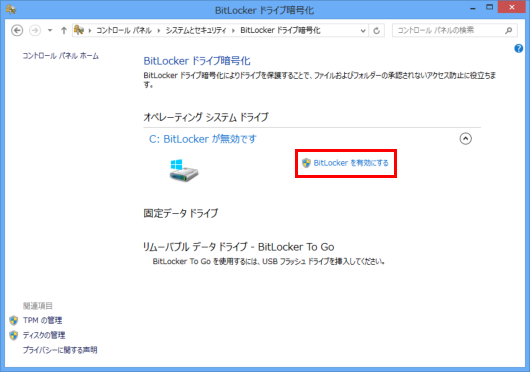This screenshot has height=372, width=530.
Task: Click the Forward navigation arrow
Action: tap(35, 30)
